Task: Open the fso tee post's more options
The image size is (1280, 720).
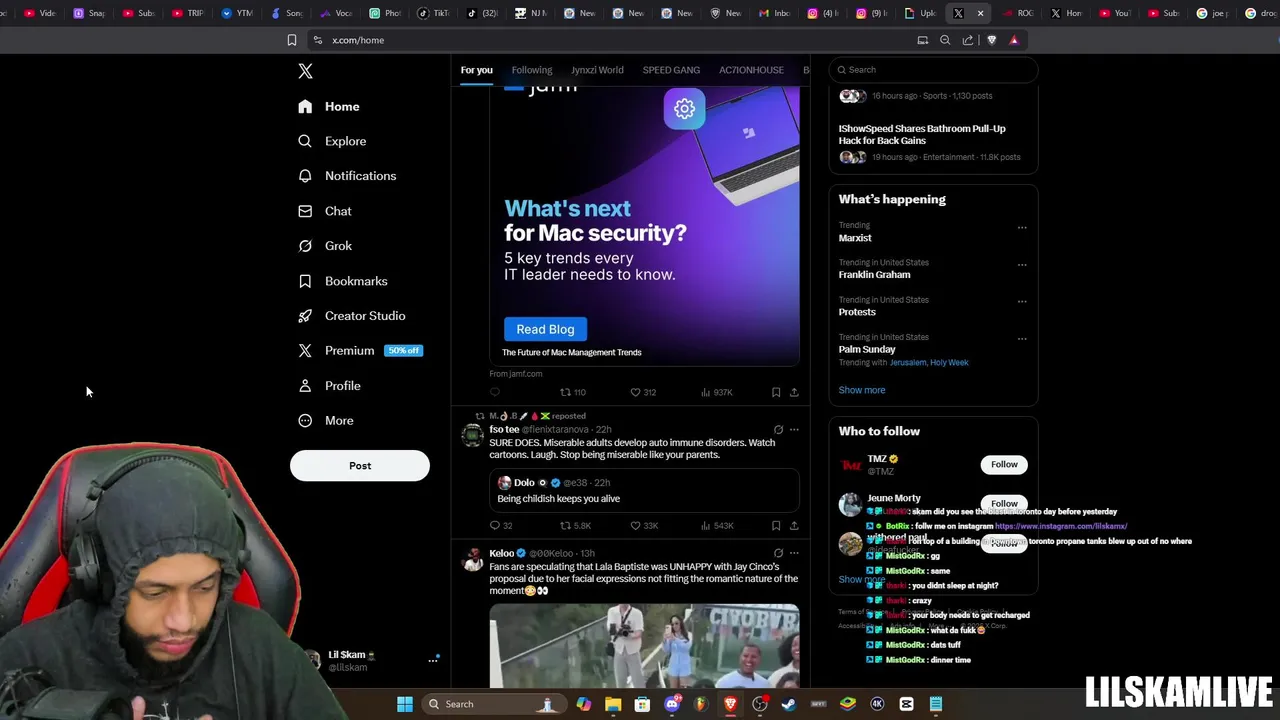Action: point(794,430)
